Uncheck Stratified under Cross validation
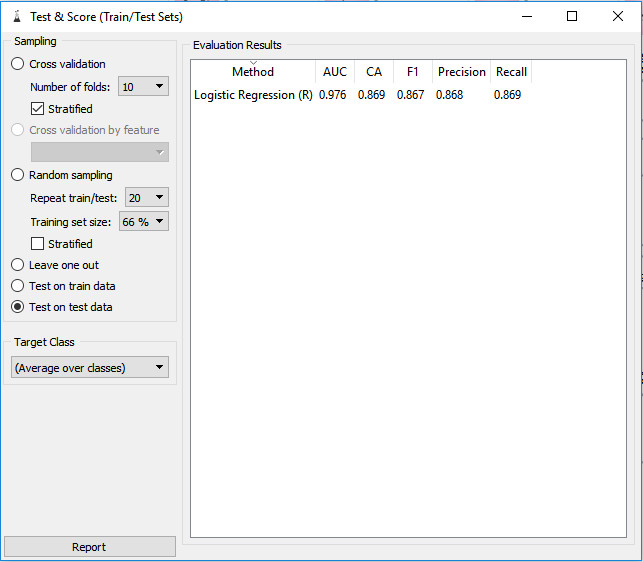643x562 pixels. (37, 109)
